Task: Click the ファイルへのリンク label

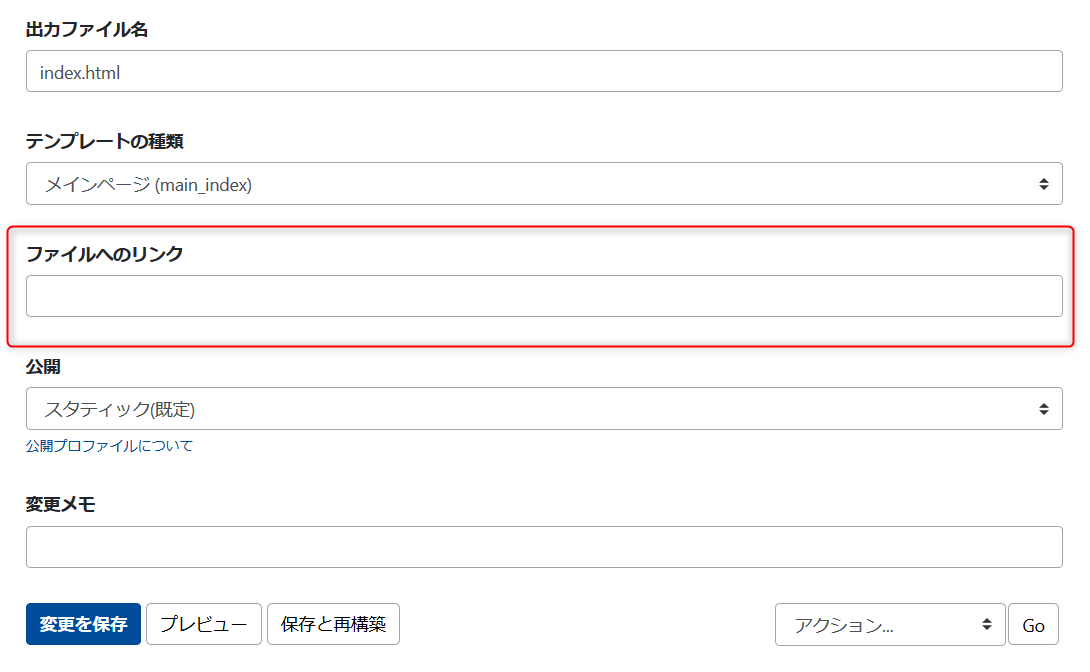Action: click(104, 254)
